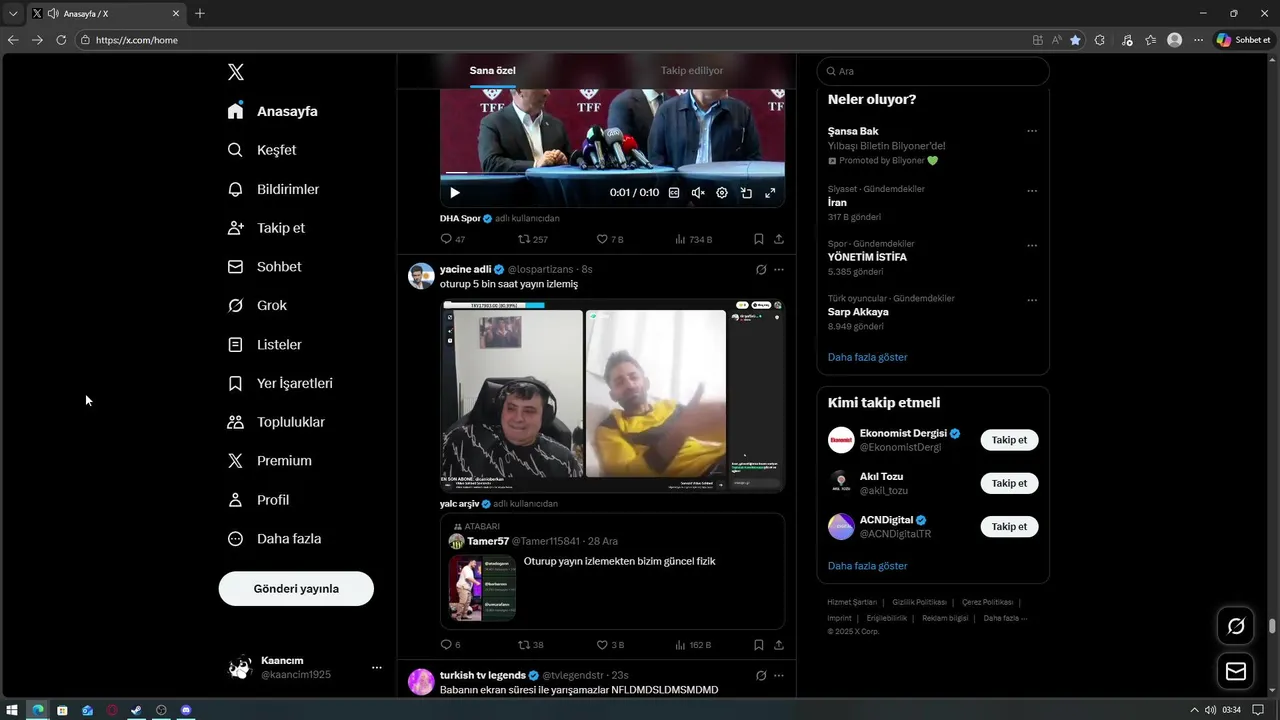Click Daha fazla göster under who to follow
The height and width of the screenshot is (720, 1280).
click(867, 566)
